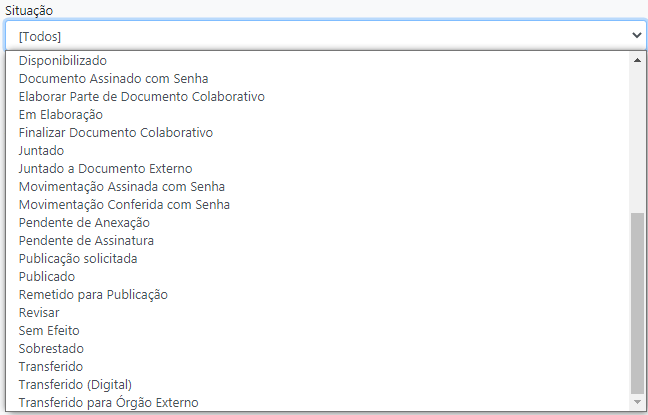This screenshot has height=415, width=648.
Task: Choose the Disponibilizado option
Action: click(x=63, y=61)
